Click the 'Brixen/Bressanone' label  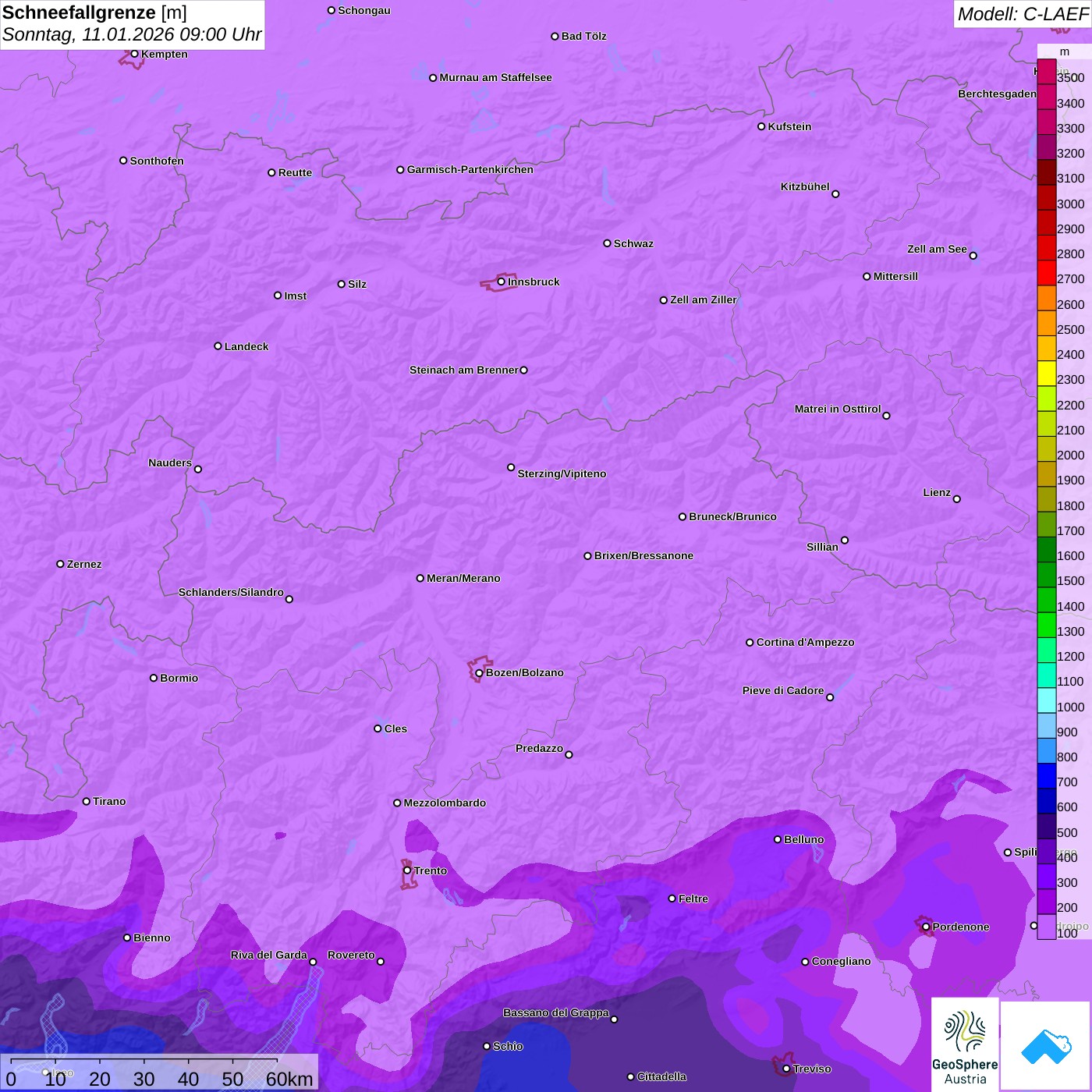643,555
